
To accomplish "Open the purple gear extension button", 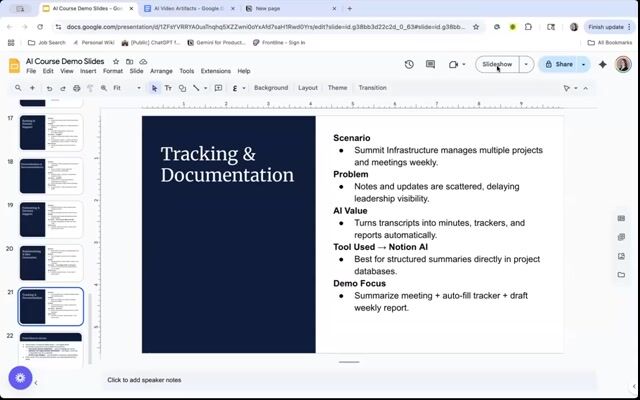I will 20,378.
